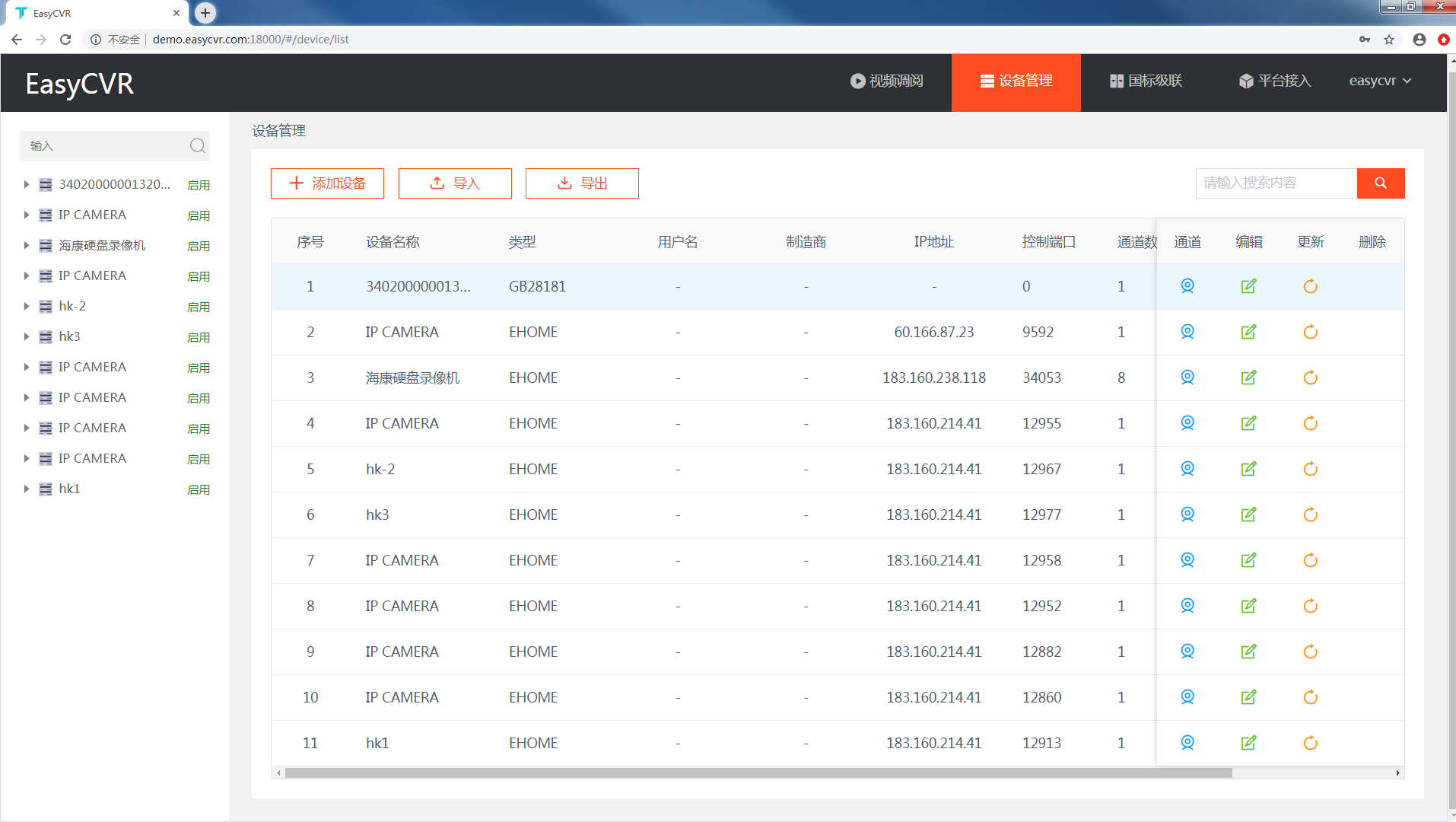Refresh the hk1 device row in the table
Screen dimensions: 1456x822
click(1310, 743)
